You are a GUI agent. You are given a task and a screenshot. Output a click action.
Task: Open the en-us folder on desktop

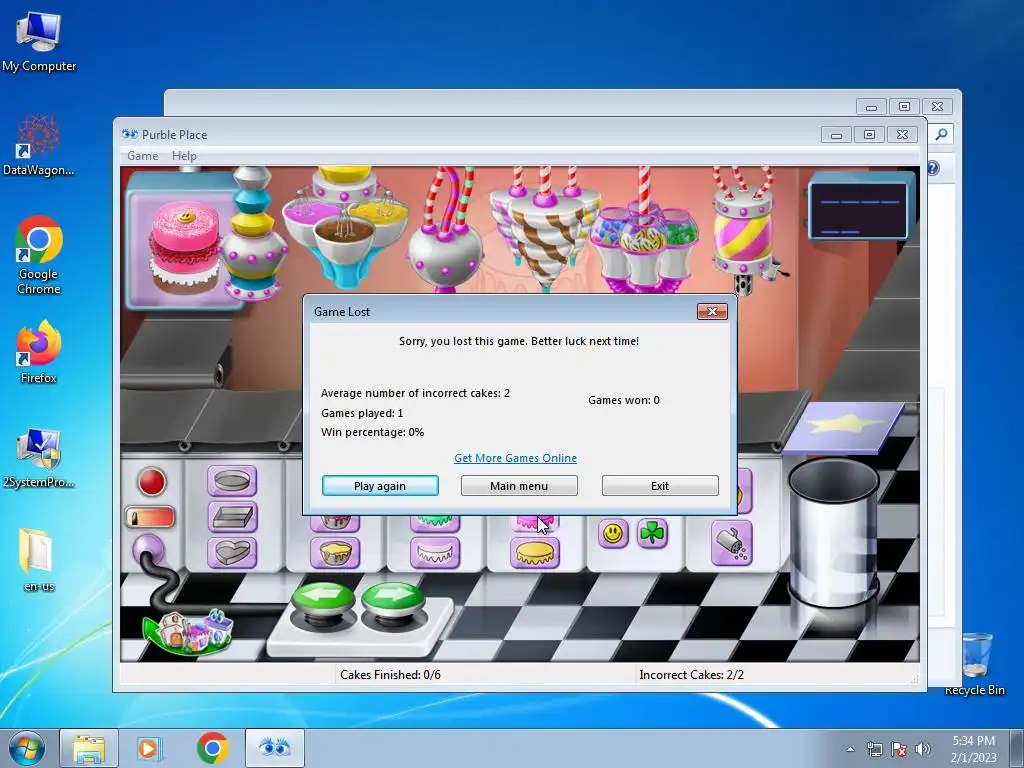point(39,560)
